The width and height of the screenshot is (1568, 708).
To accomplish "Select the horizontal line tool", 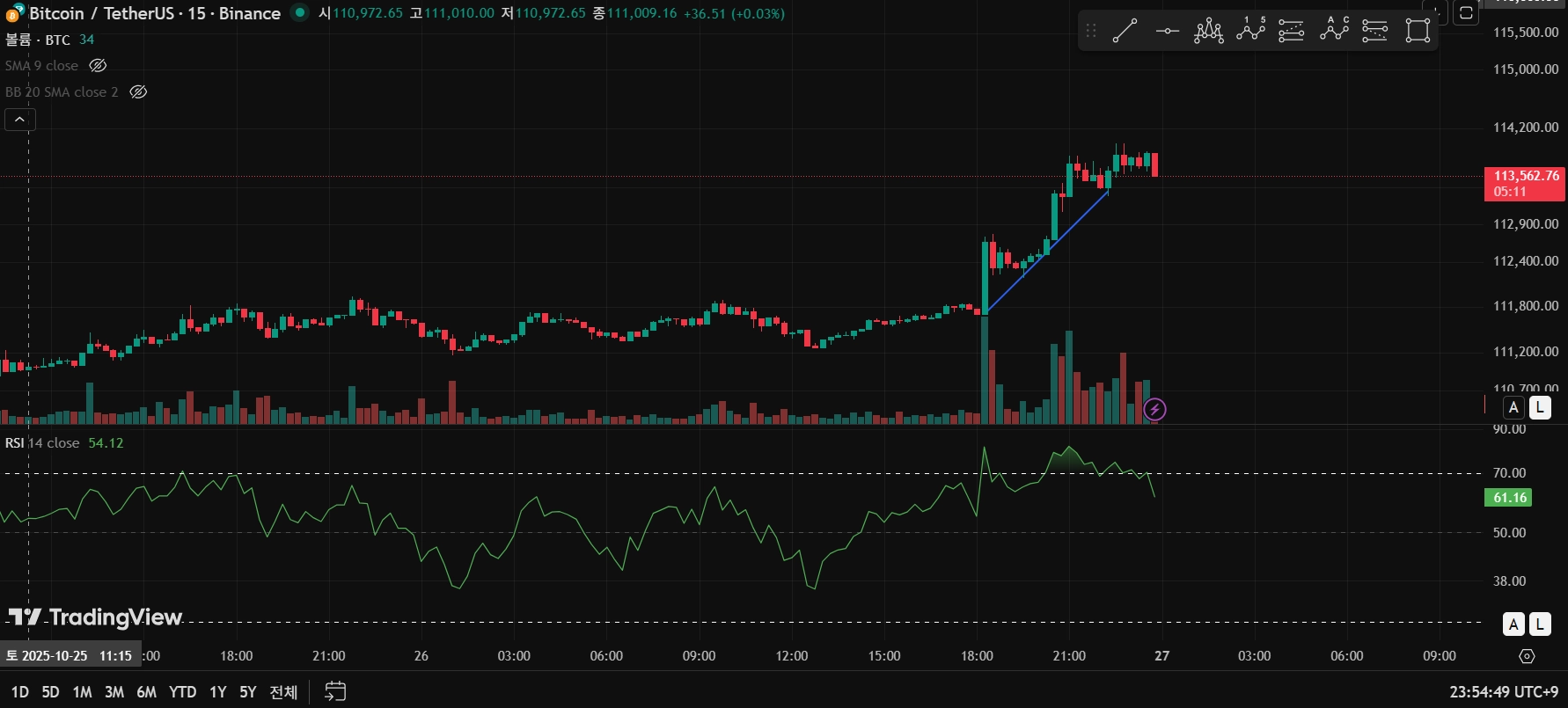I will (x=1167, y=31).
